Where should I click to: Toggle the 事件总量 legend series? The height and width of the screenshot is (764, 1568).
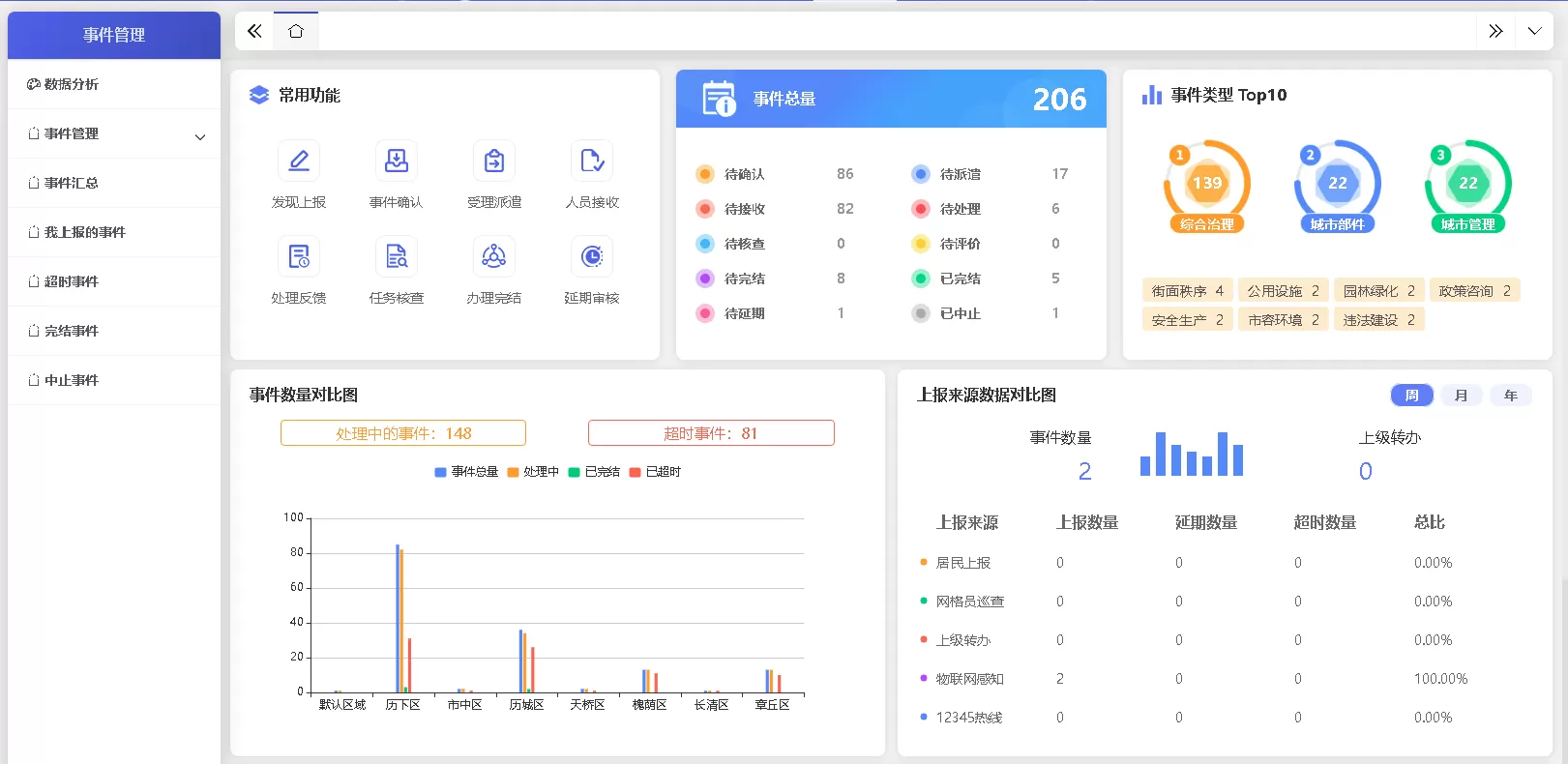click(466, 472)
